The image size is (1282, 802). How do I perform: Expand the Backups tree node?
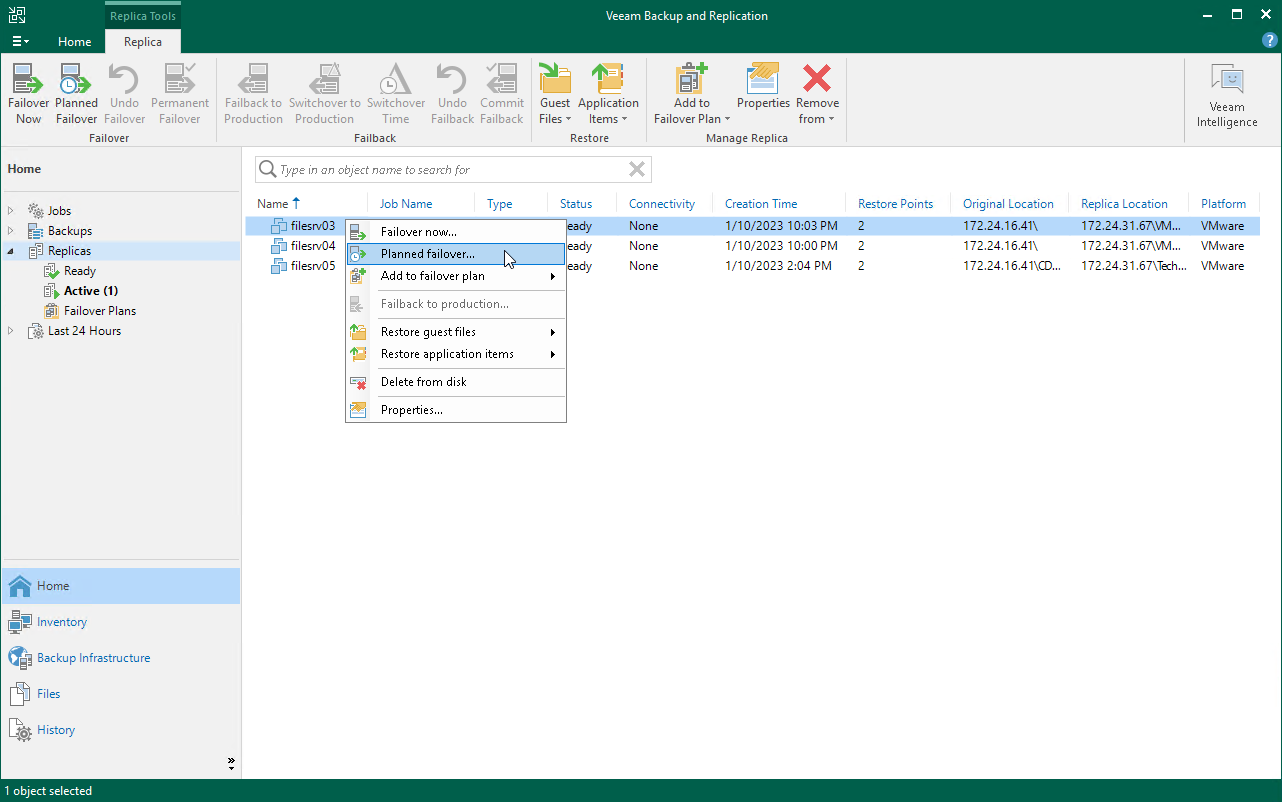click(11, 231)
